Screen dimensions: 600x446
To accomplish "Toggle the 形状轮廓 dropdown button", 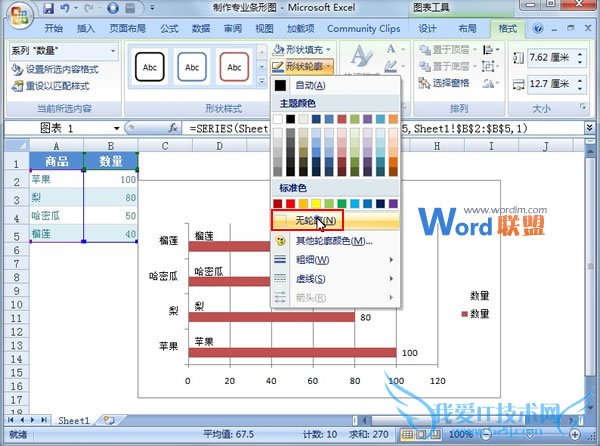I will 302,67.
